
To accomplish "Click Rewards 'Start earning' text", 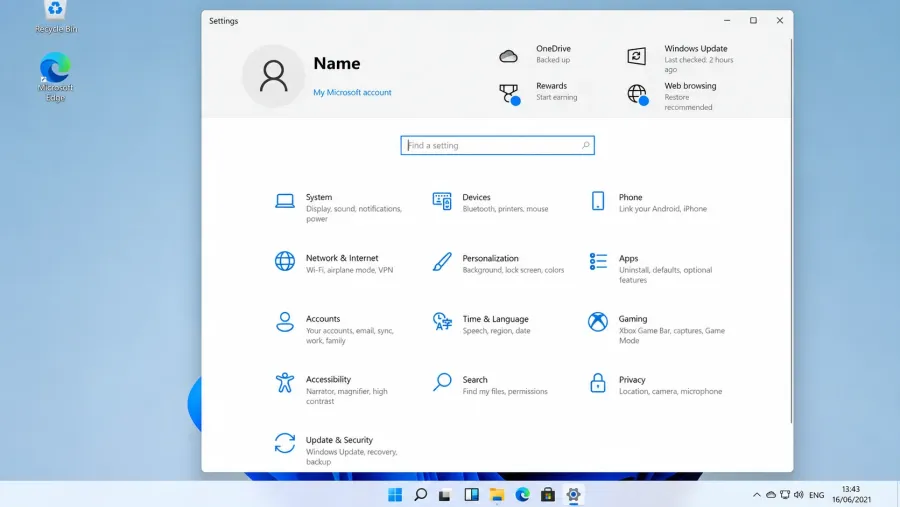I will click(x=556, y=97).
